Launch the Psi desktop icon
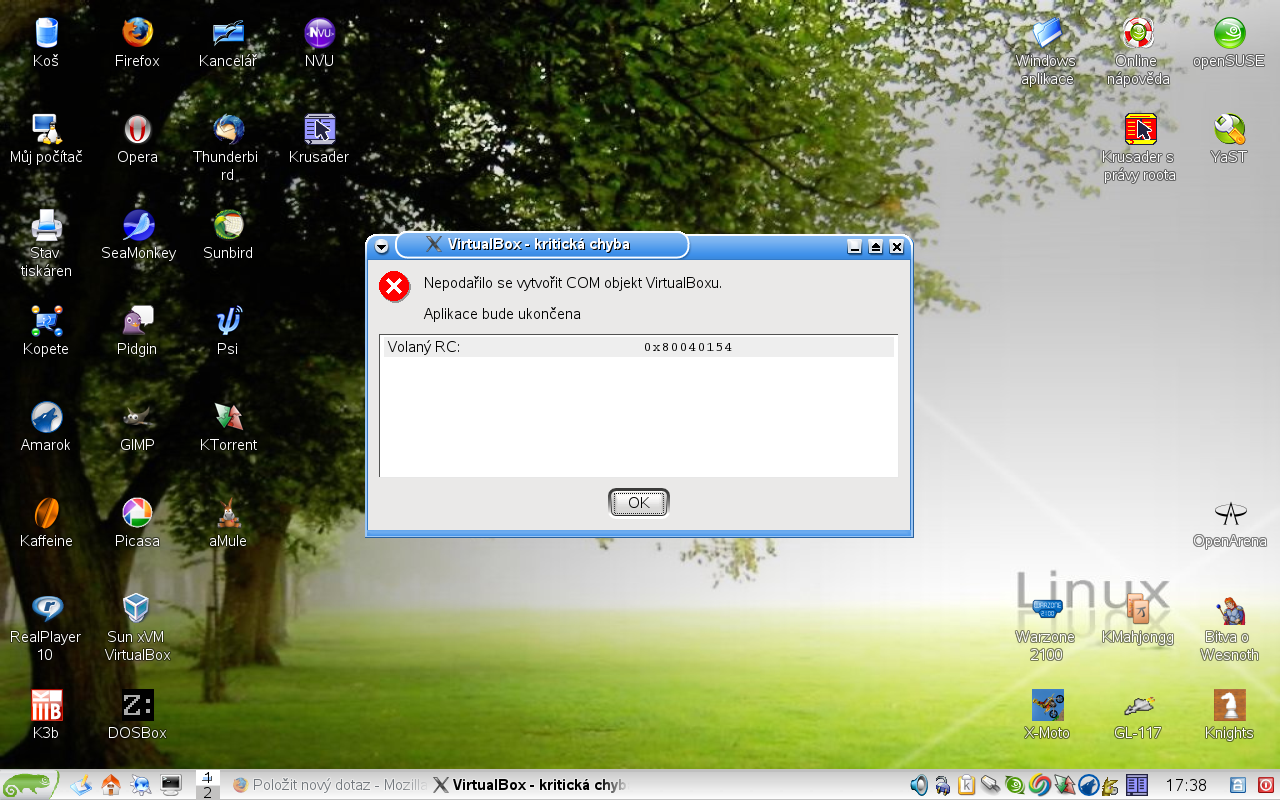 228,331
